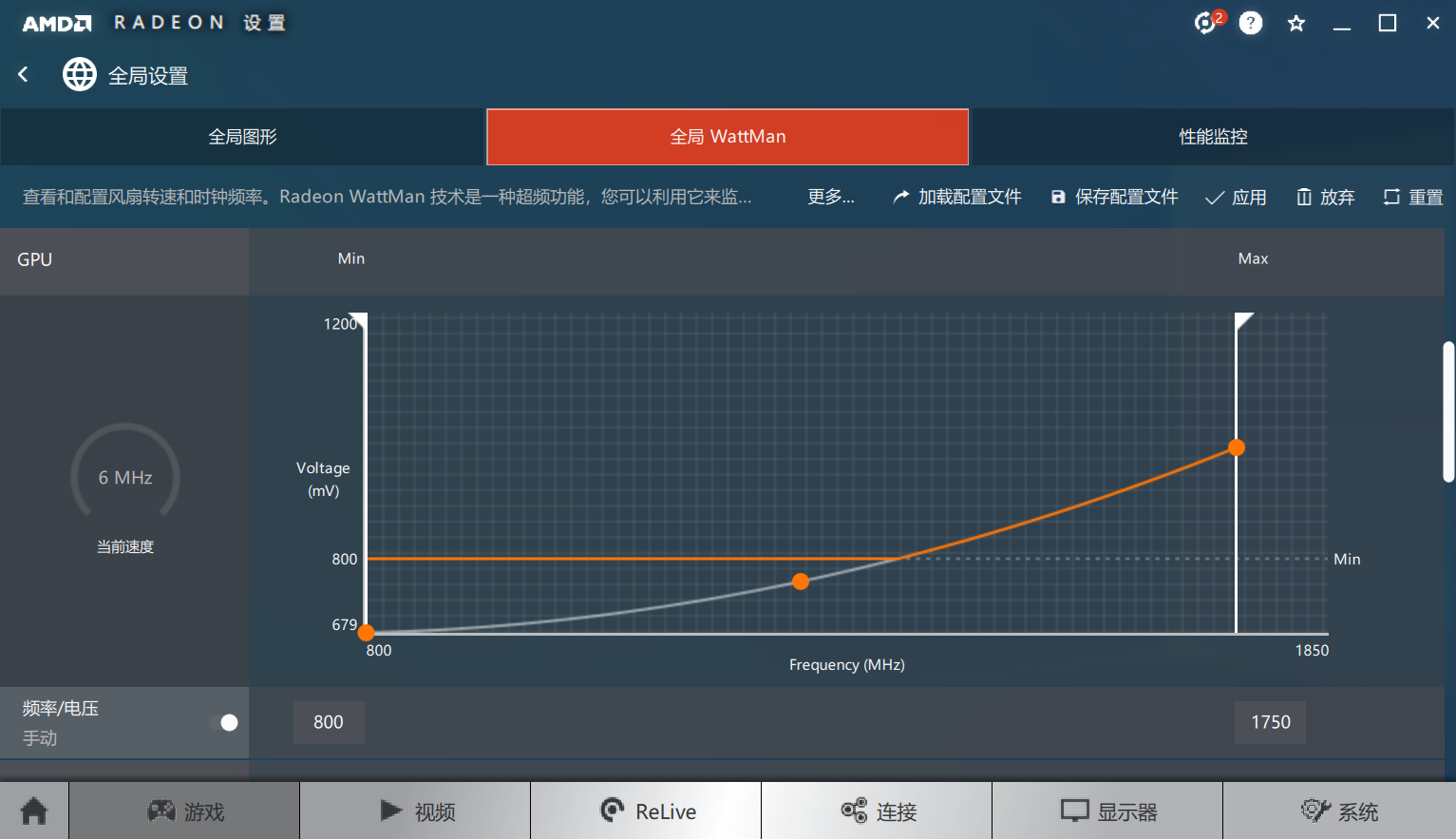Click the Max column header label

(x=1254, y=258)
